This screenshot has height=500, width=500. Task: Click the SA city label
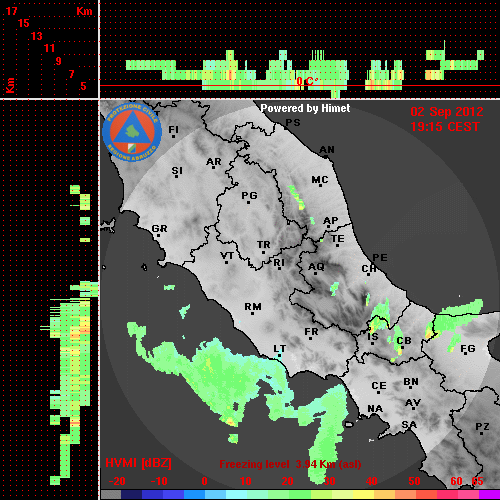tap(409, 425)
